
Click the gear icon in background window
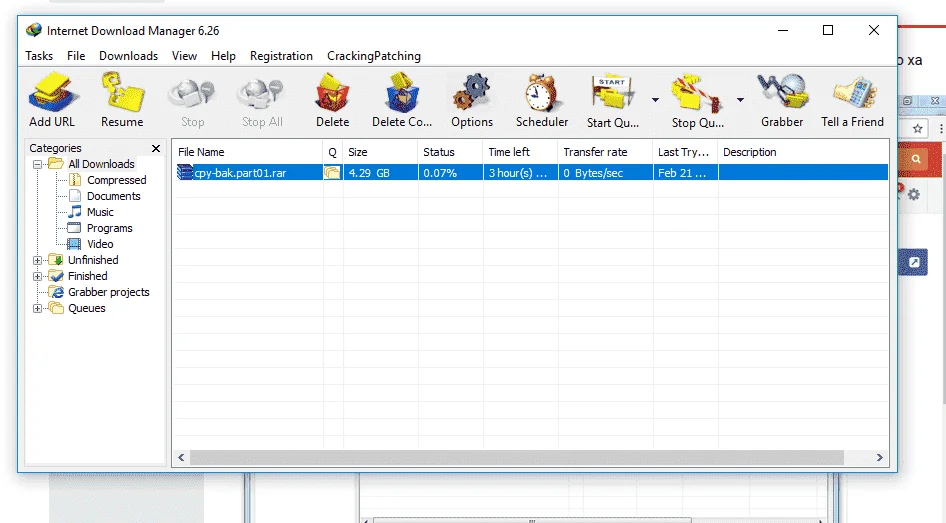(914, 194)
